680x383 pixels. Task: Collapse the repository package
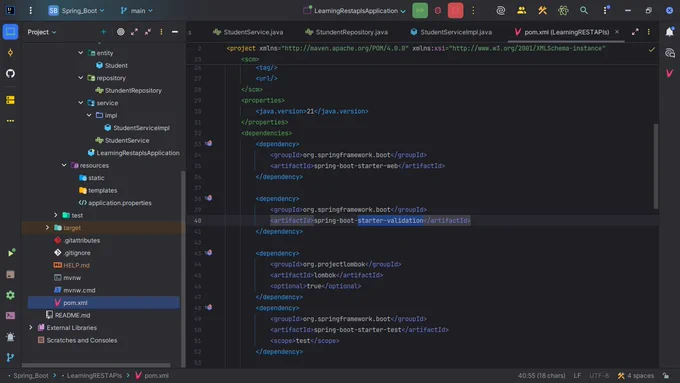(x=81, y=78)
